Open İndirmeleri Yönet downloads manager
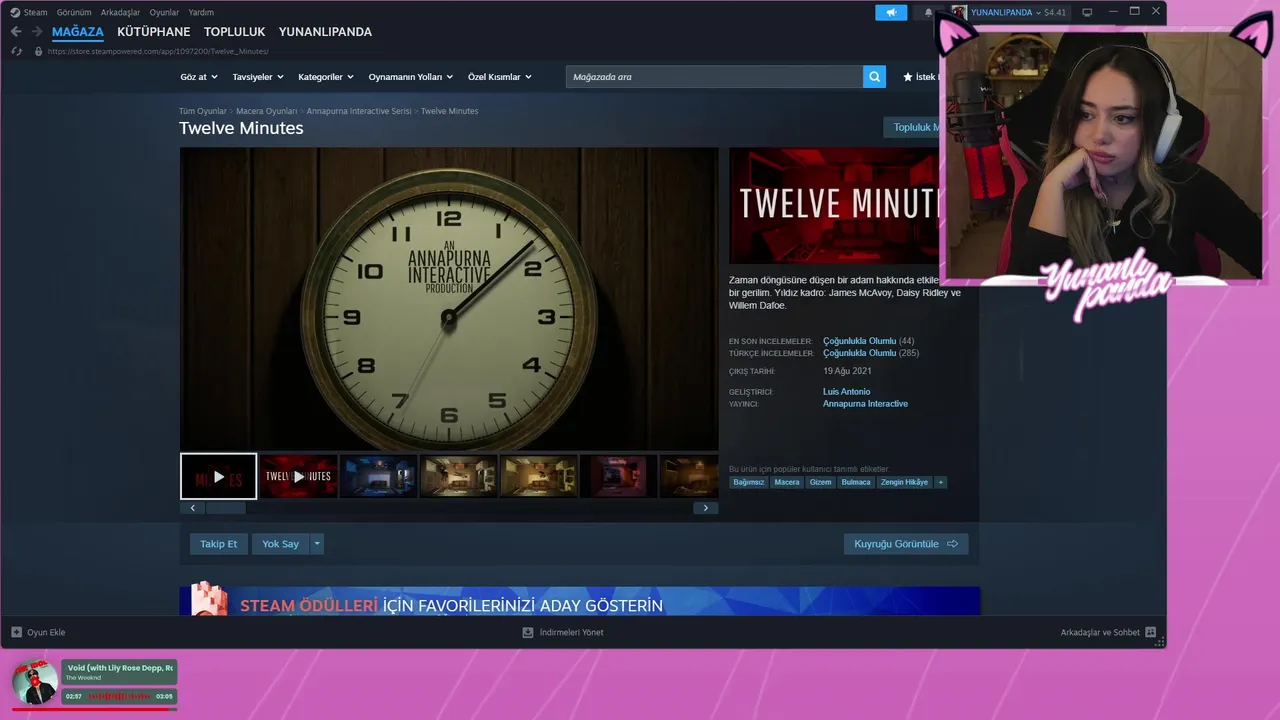Viewport: 1280px width, 720px height. [x=563, y=632]
